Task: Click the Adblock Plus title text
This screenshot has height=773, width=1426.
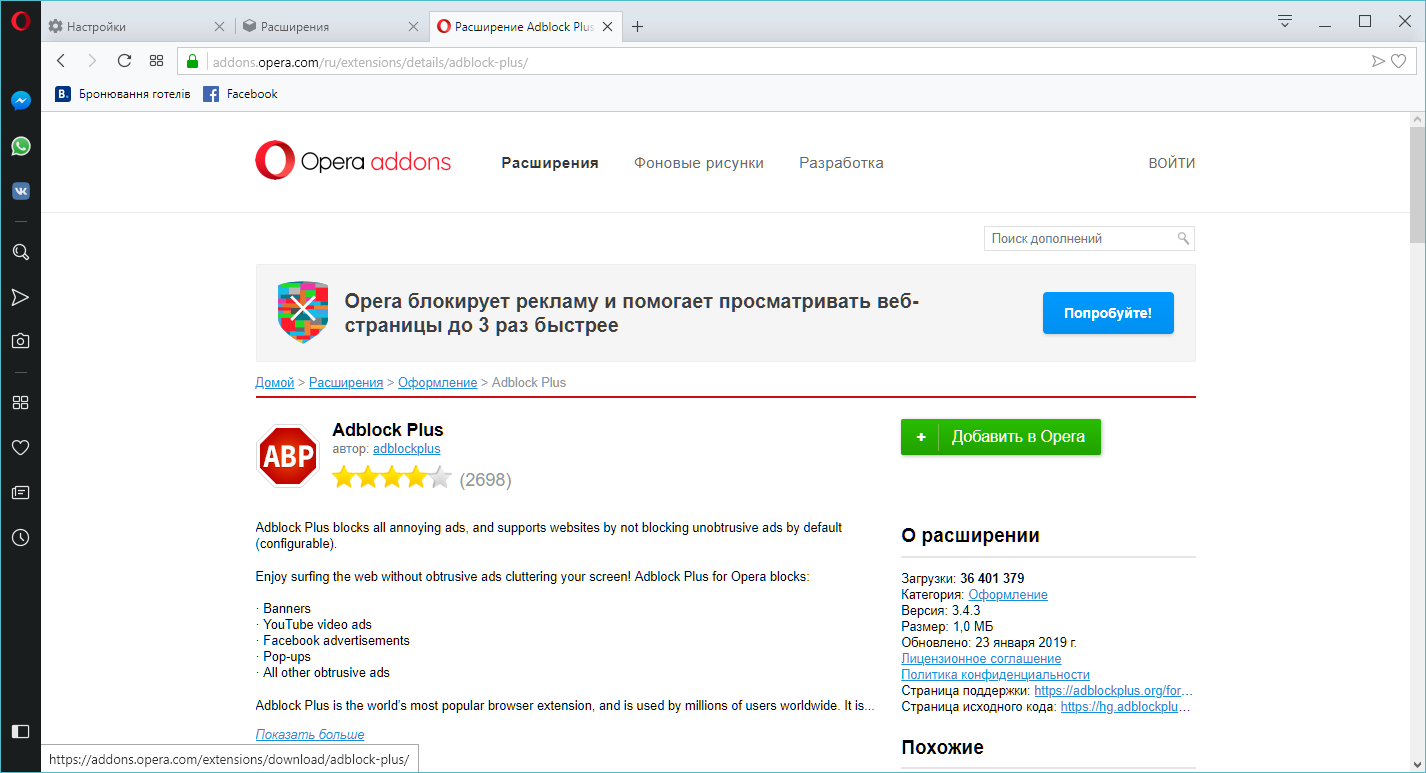Action: pos(387,430)
